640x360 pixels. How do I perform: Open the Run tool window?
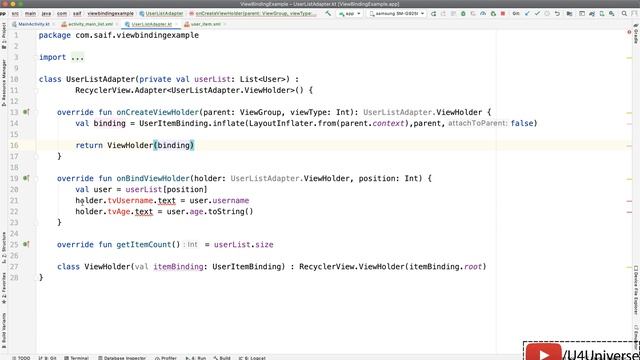tap(196, 358)
